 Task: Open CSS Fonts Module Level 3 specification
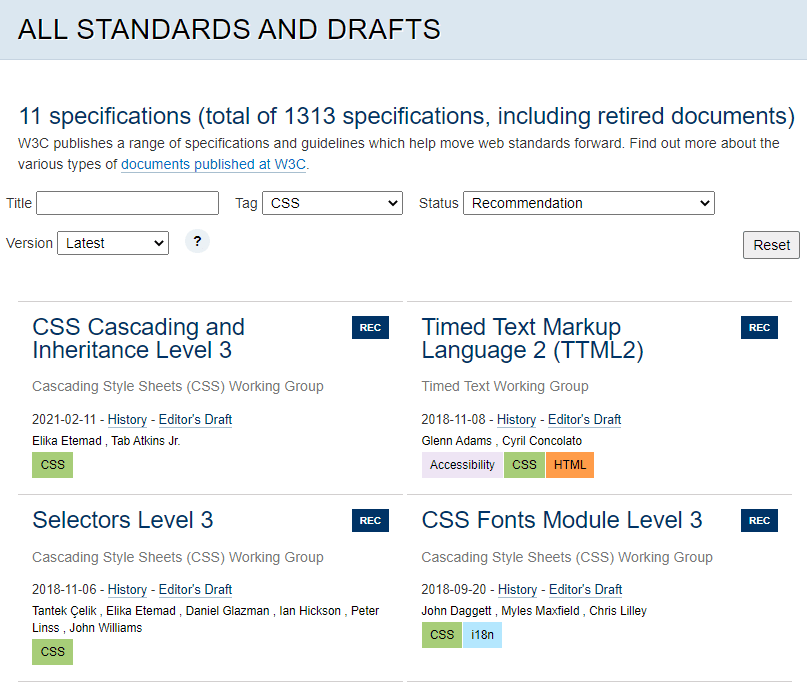(x=562, y=520)
